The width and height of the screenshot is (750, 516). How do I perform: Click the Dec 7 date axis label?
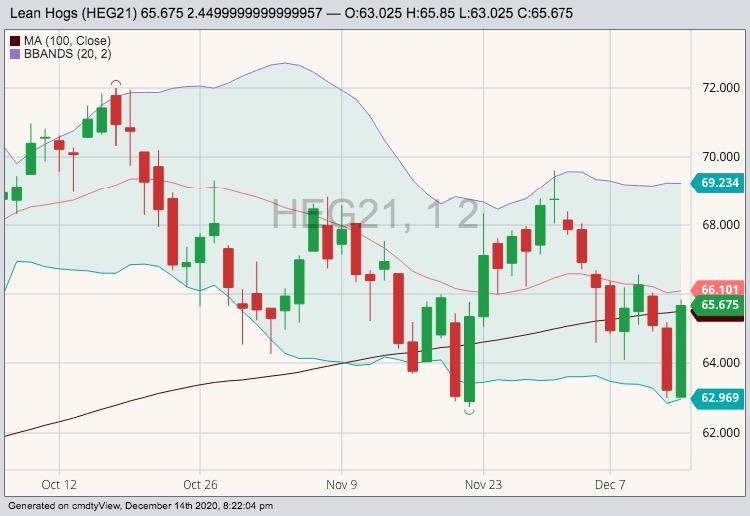click(610, 484)
